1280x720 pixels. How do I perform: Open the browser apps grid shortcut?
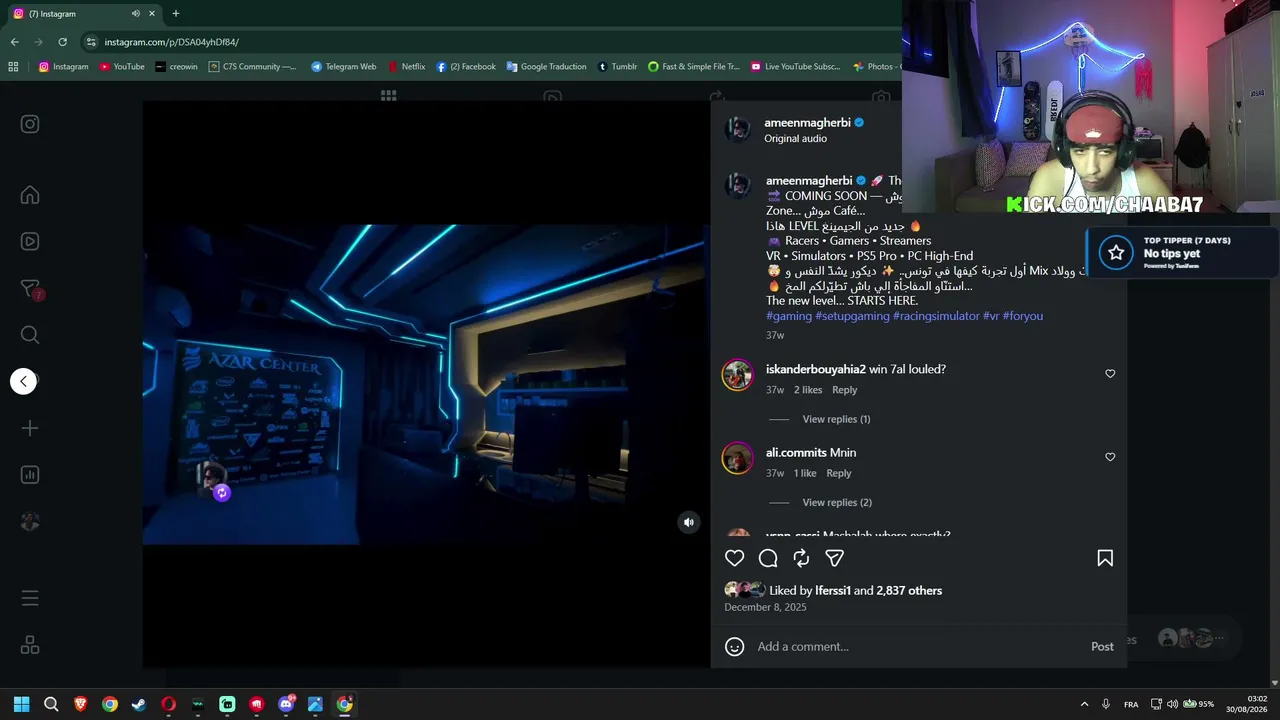tap(13, 67)
